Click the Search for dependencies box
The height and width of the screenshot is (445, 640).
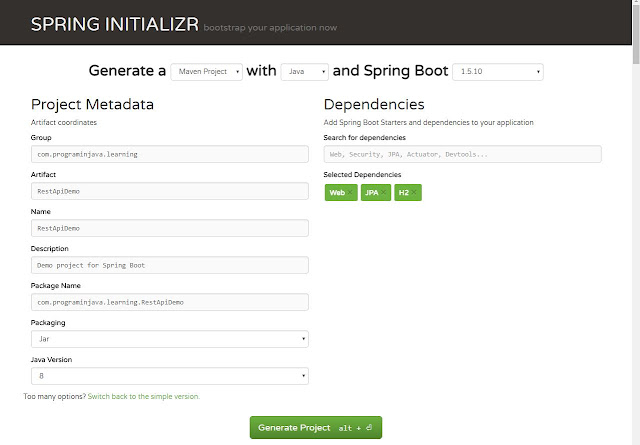click(x=463, y=154)
